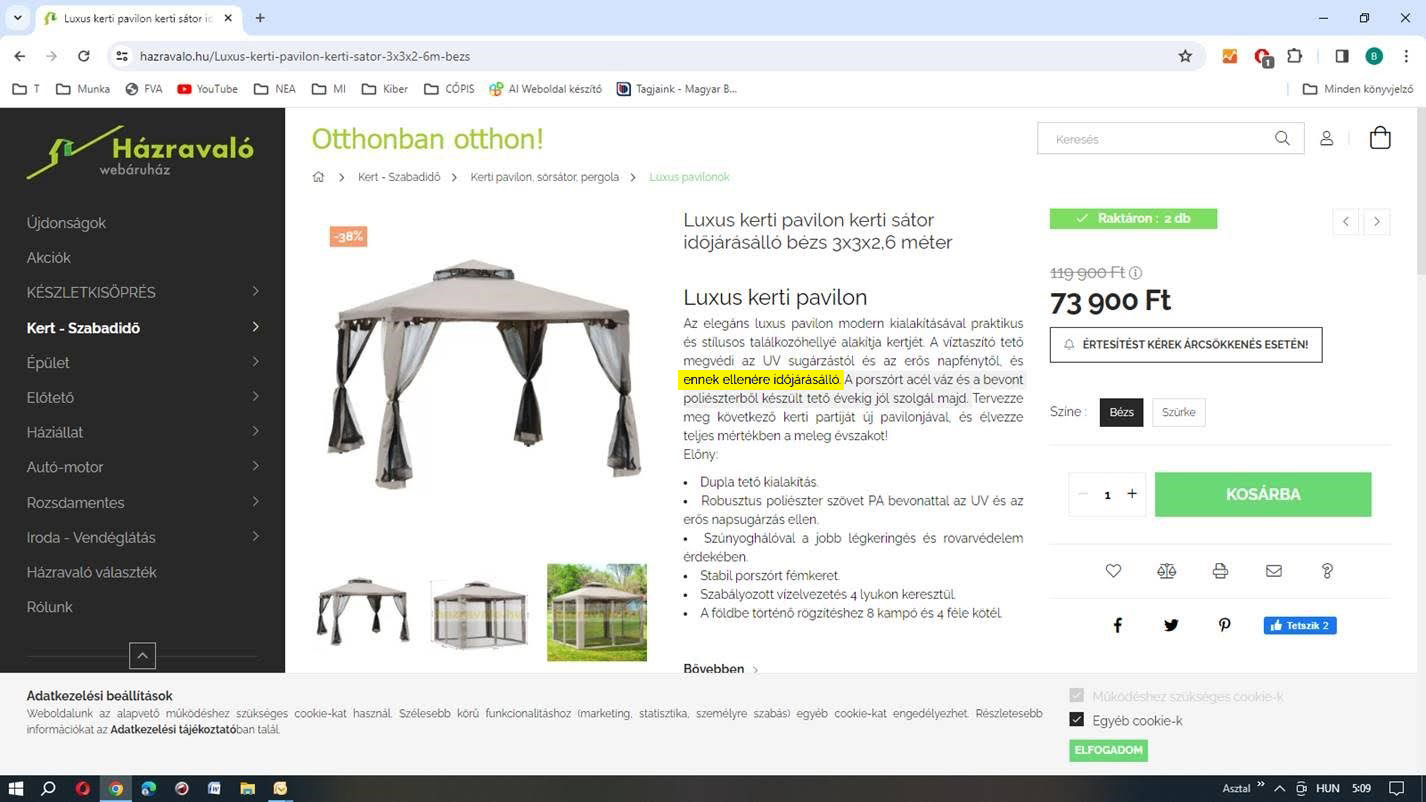Add product to wishlist heart icon

pyautogui.click(x=1113, y=571)
